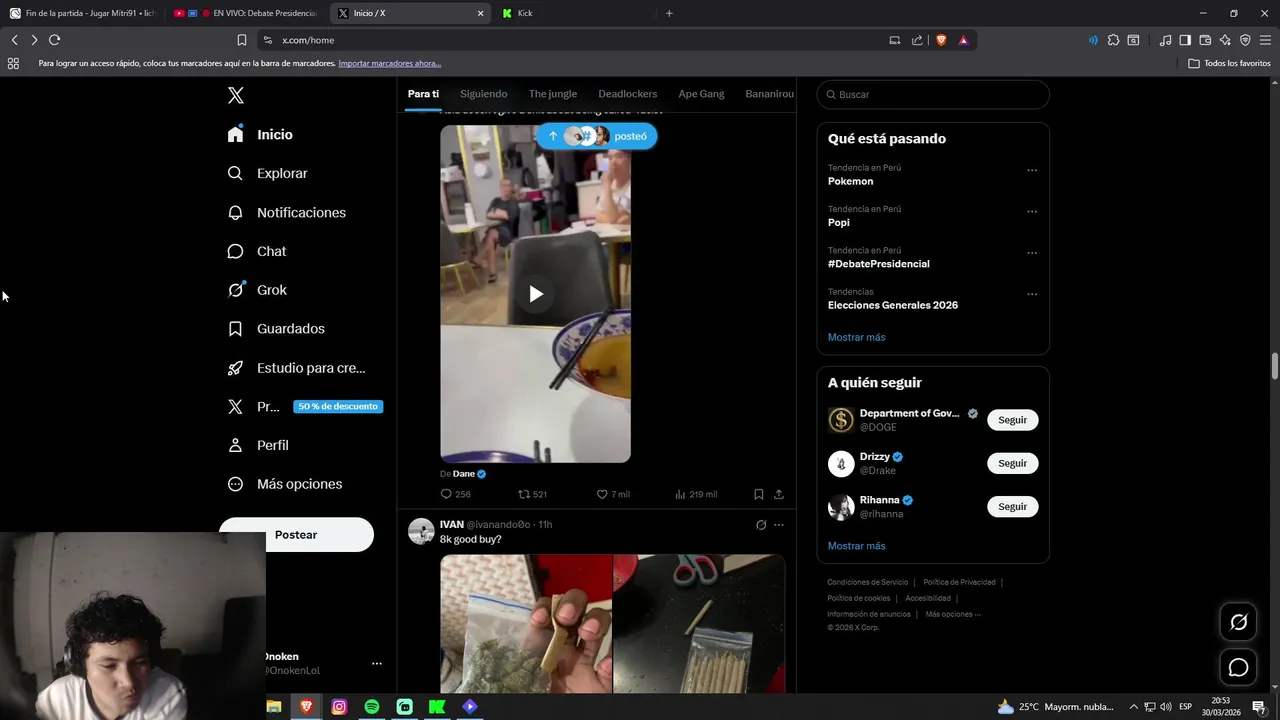Open account menu dots next to Onoken
The width and height of the screenshot is (1280, 720).
point(377,663)
